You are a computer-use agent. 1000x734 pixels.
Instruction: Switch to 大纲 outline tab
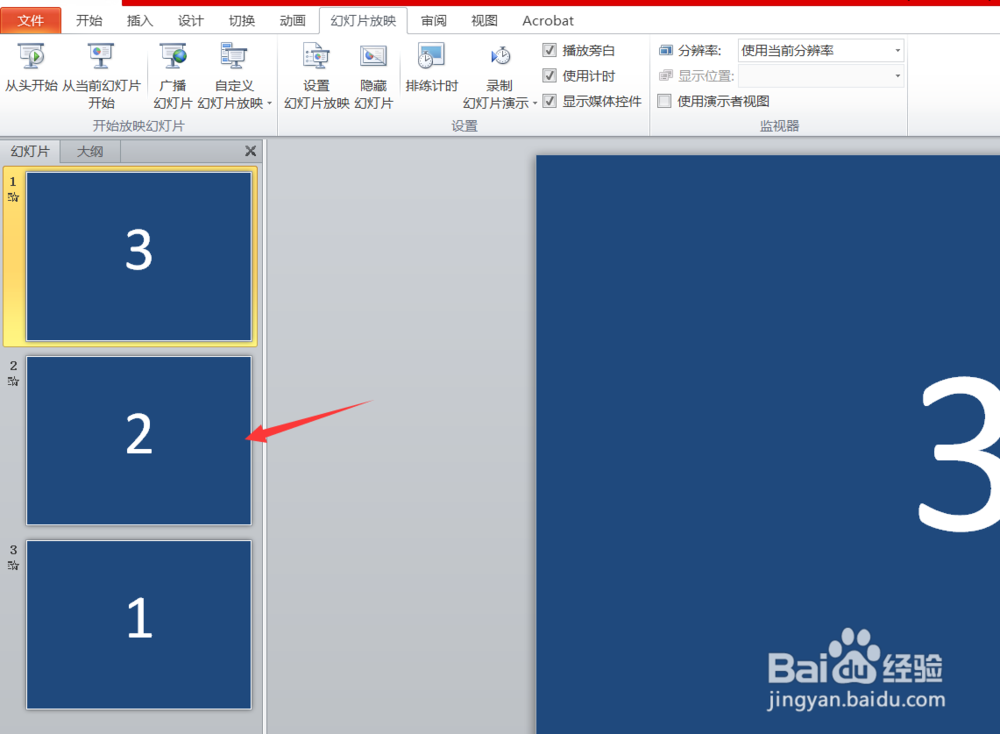(x=90, y=152)
